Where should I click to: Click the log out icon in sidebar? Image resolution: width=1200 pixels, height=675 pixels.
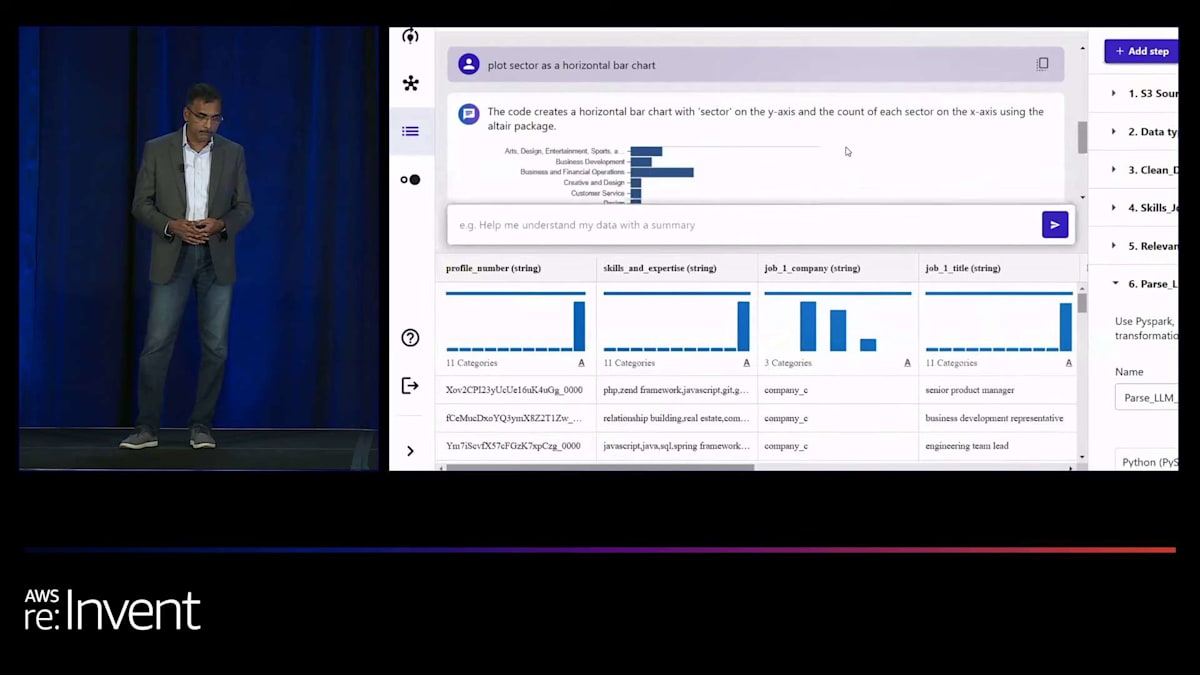(410, 385)
